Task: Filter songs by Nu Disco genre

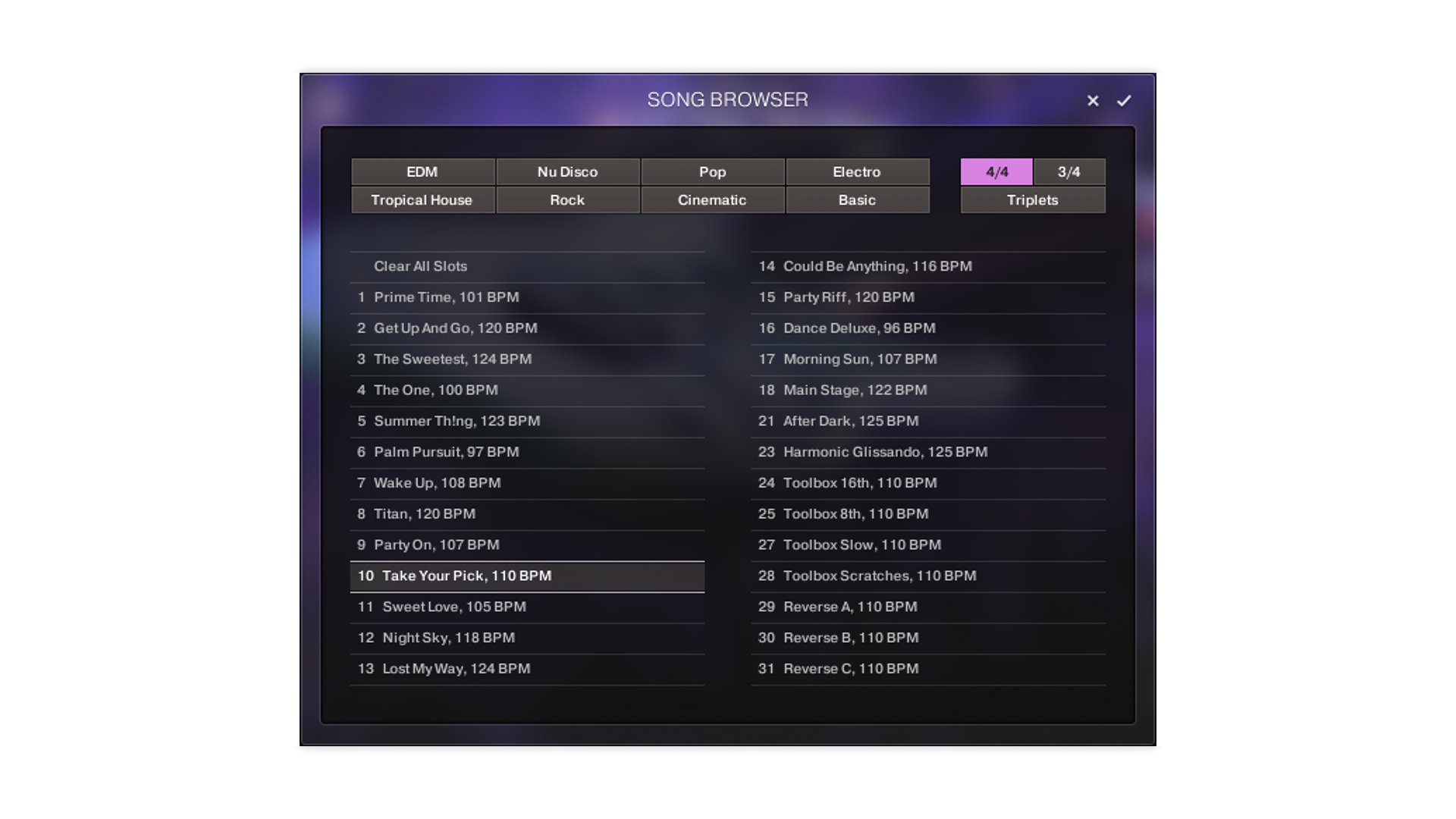Action: [567, 172]
